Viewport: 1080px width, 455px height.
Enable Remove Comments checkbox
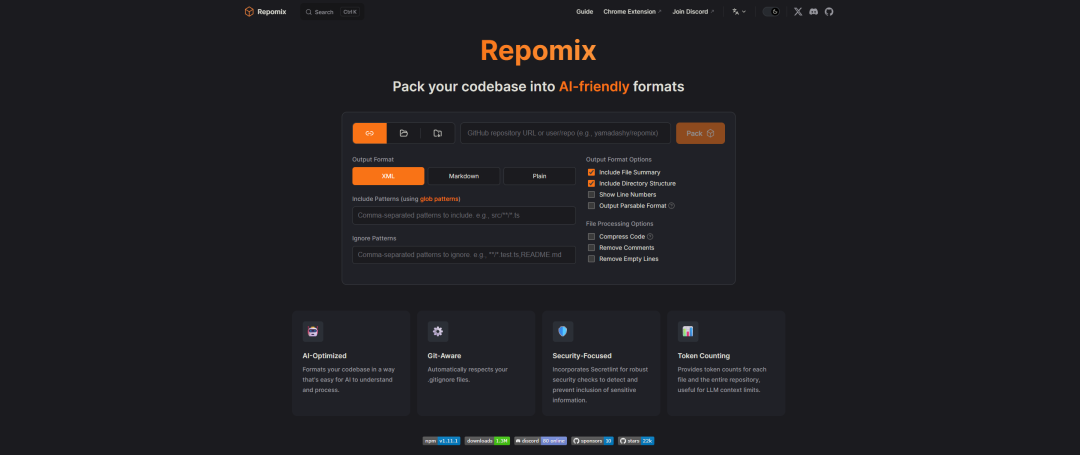coord(591,248)
